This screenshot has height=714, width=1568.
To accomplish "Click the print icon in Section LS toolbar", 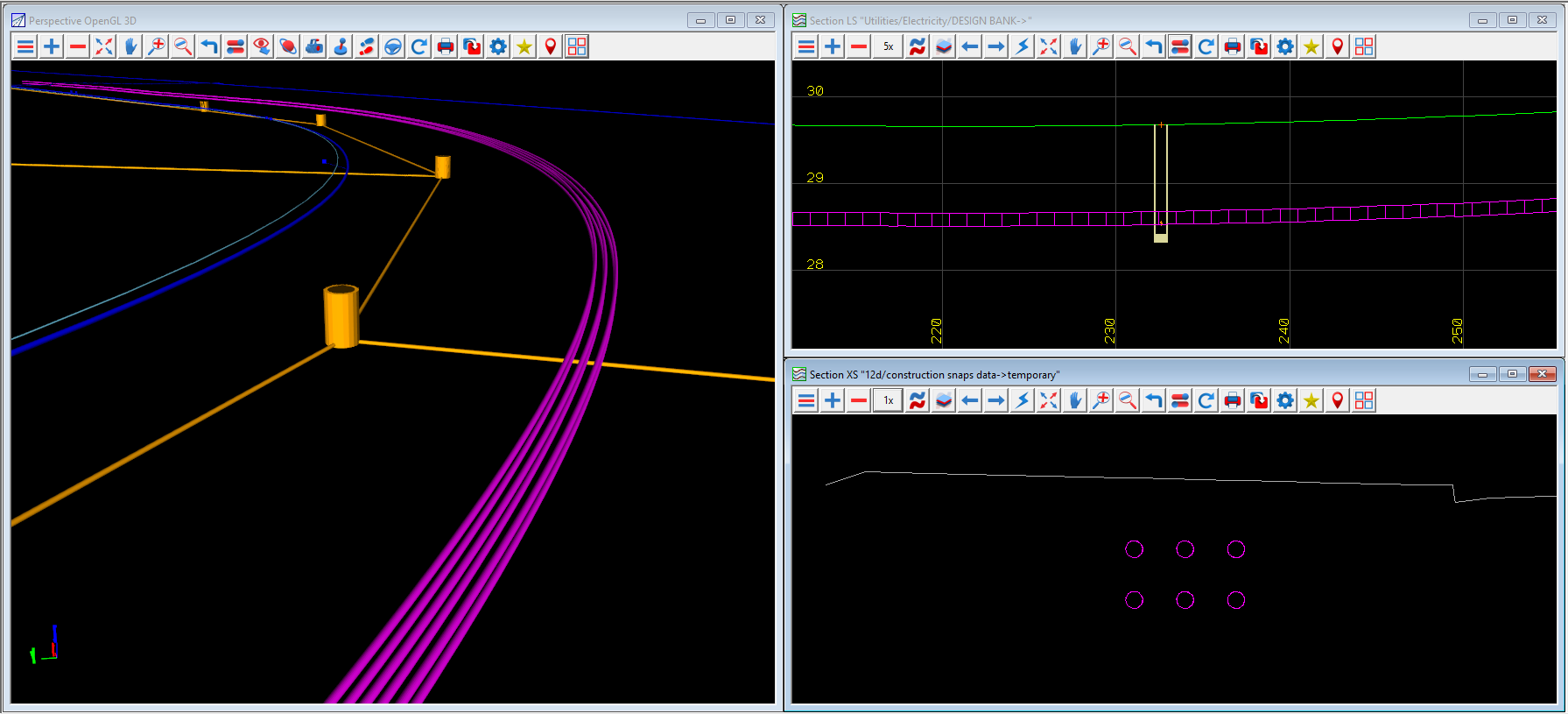I will click(x=1233, y=46).
